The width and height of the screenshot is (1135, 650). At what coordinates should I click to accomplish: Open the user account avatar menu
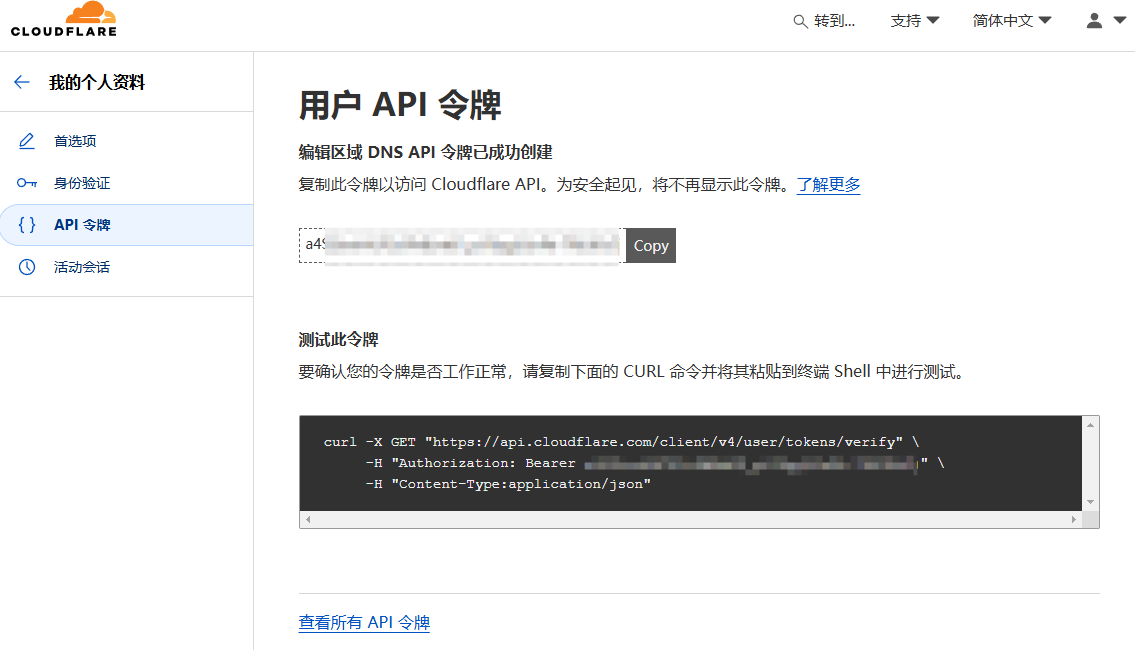[1105, 20]
